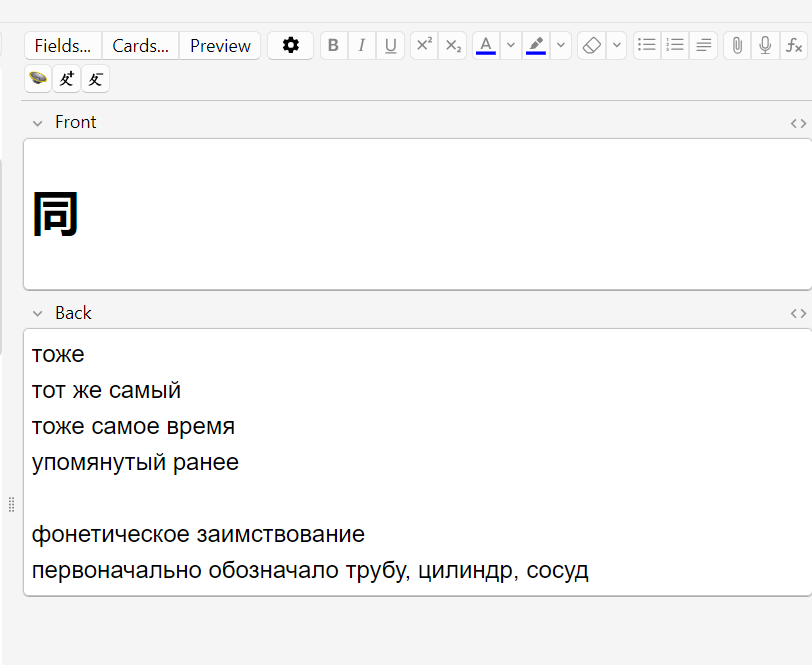Click the character-with-plus add-on icon
The height and width of the screenshot is (665, 812).
(67, 79)
